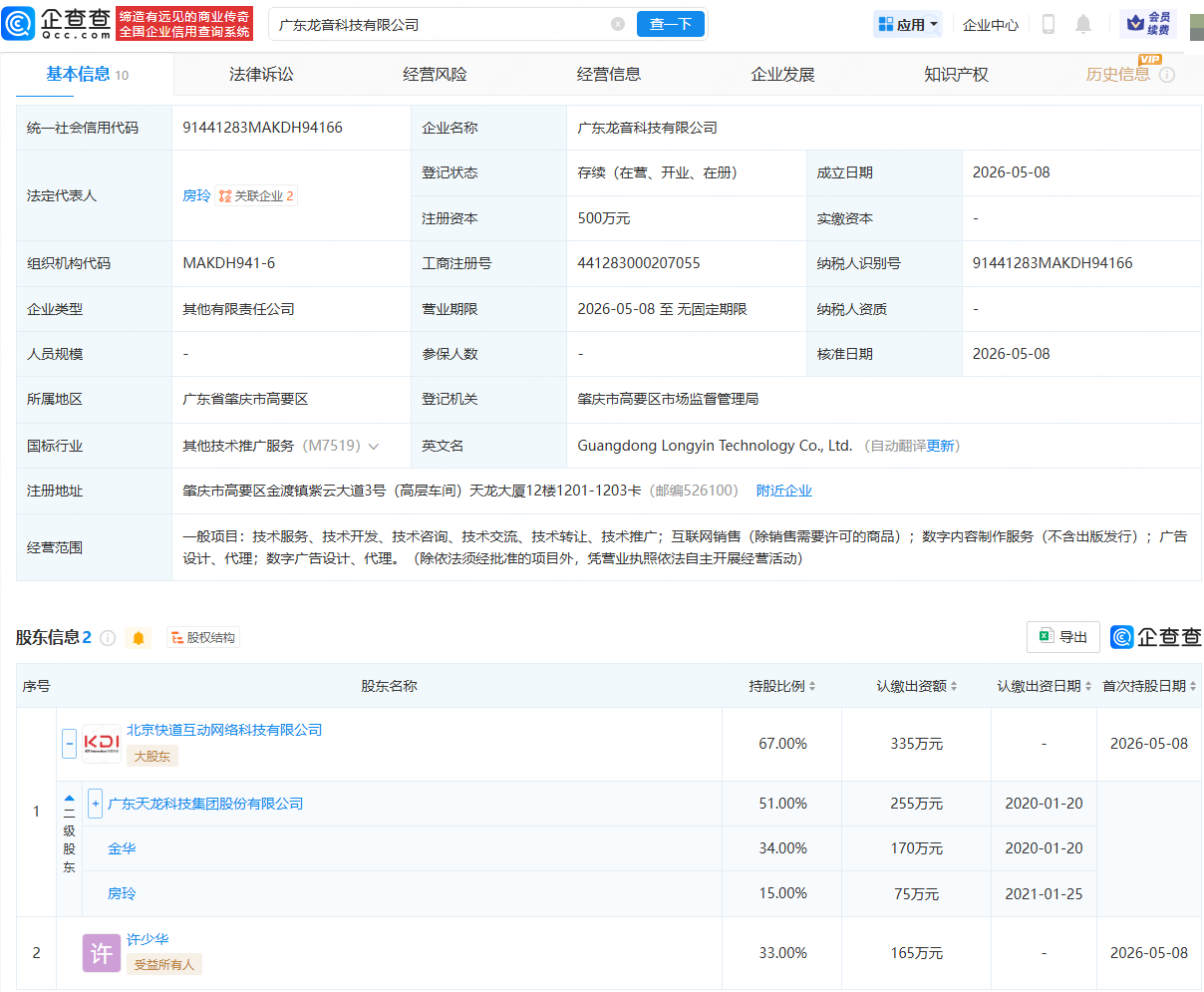Open the Qcc.com home logo
The width and height of the screenshot is (1204, 992).
[x=57, y=23]
